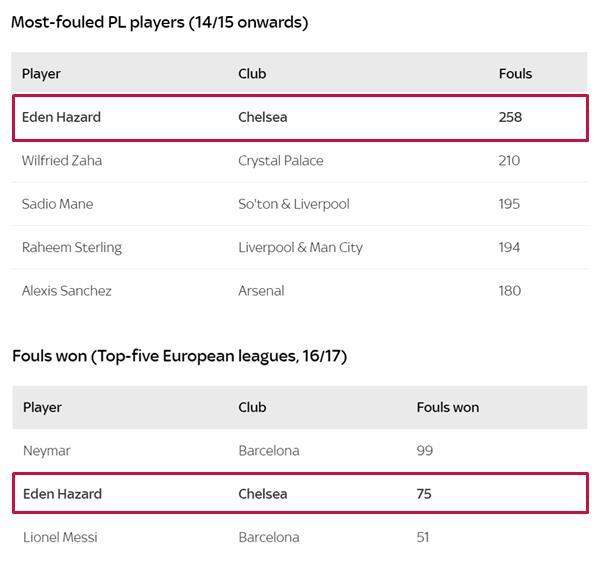The width and height of the screenshot is (600, 571).
Task: Click the "Most-fouled PL players" table title
Action: tap(159, 22)
